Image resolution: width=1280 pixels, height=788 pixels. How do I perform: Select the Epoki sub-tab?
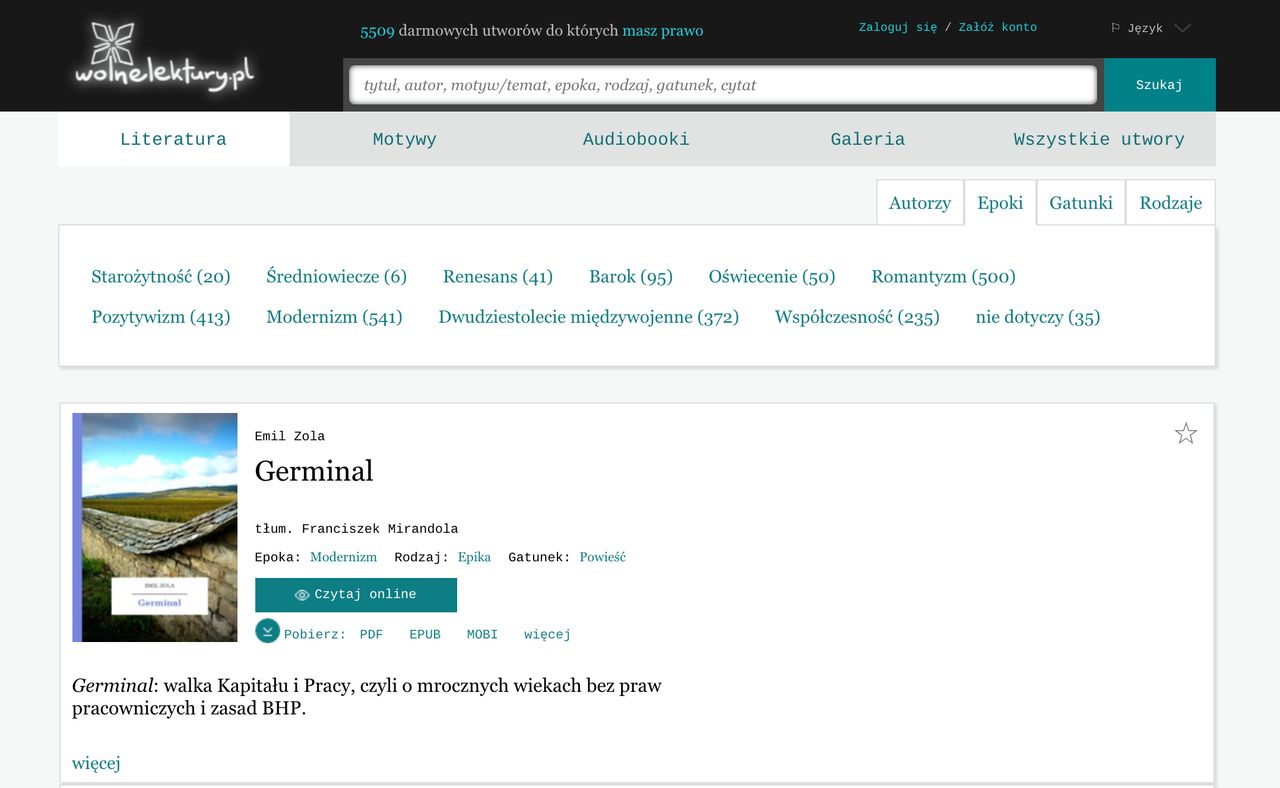coord(1000,203)
